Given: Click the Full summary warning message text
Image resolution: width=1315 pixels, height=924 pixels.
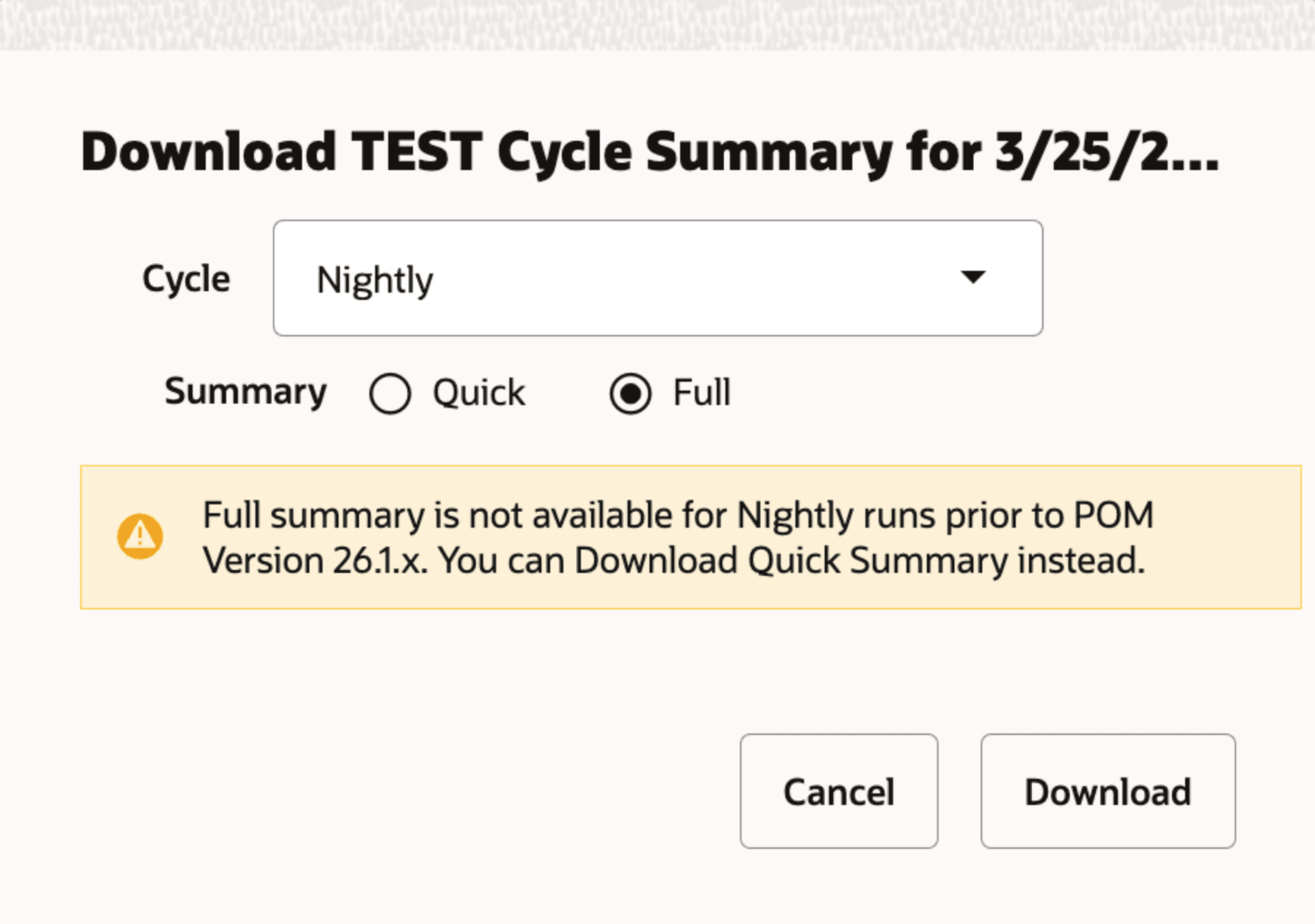Looking at the screenshot, I should click(x=677, y=537).
